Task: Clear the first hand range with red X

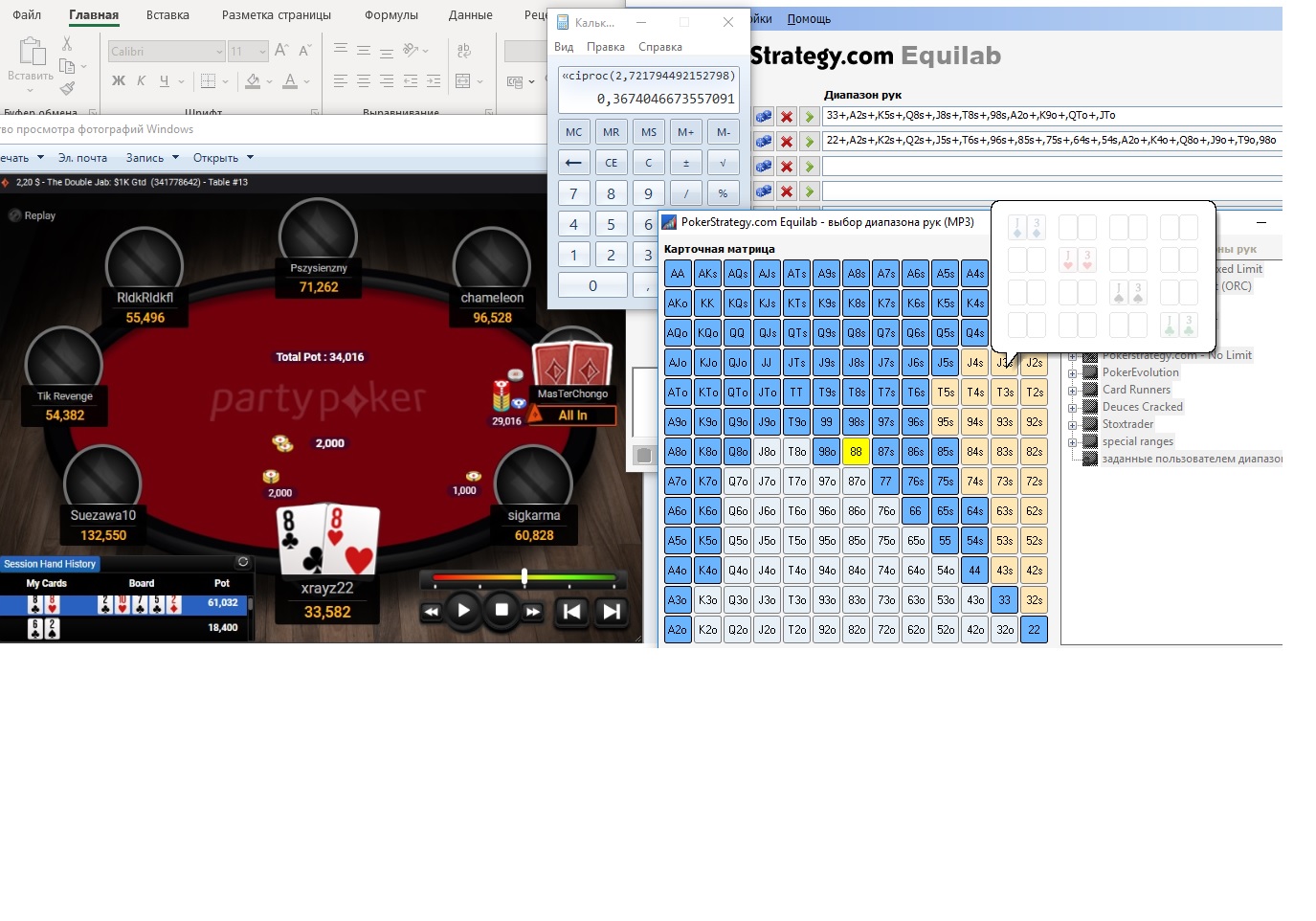Action: [787, 117]
